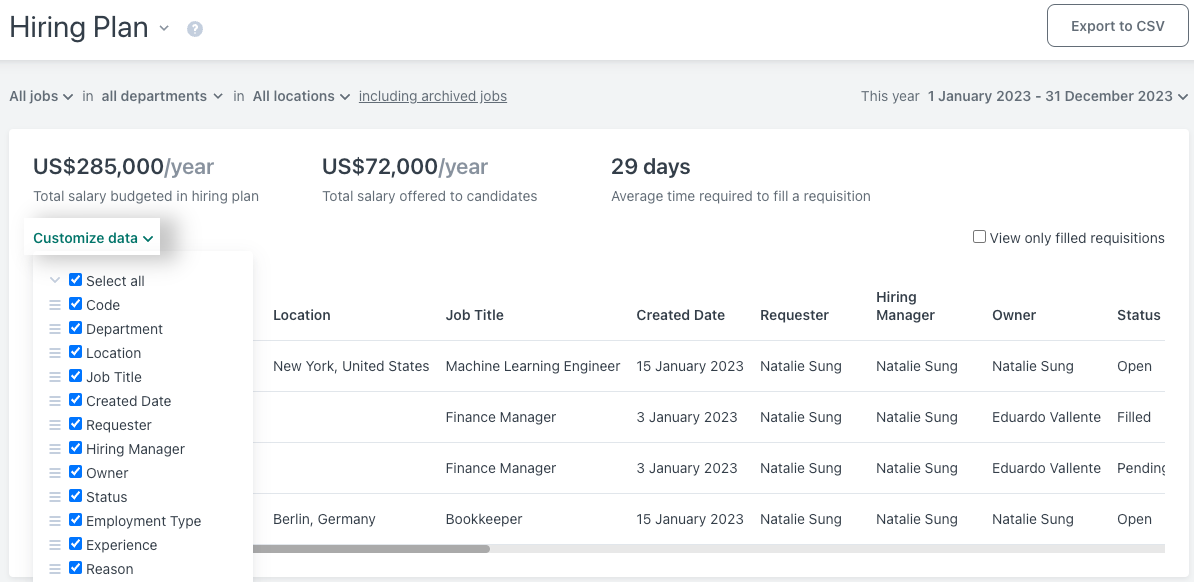Open the date range dropdown
The height and width of the screenshot is (582, 1194).
coord(1057,96)
